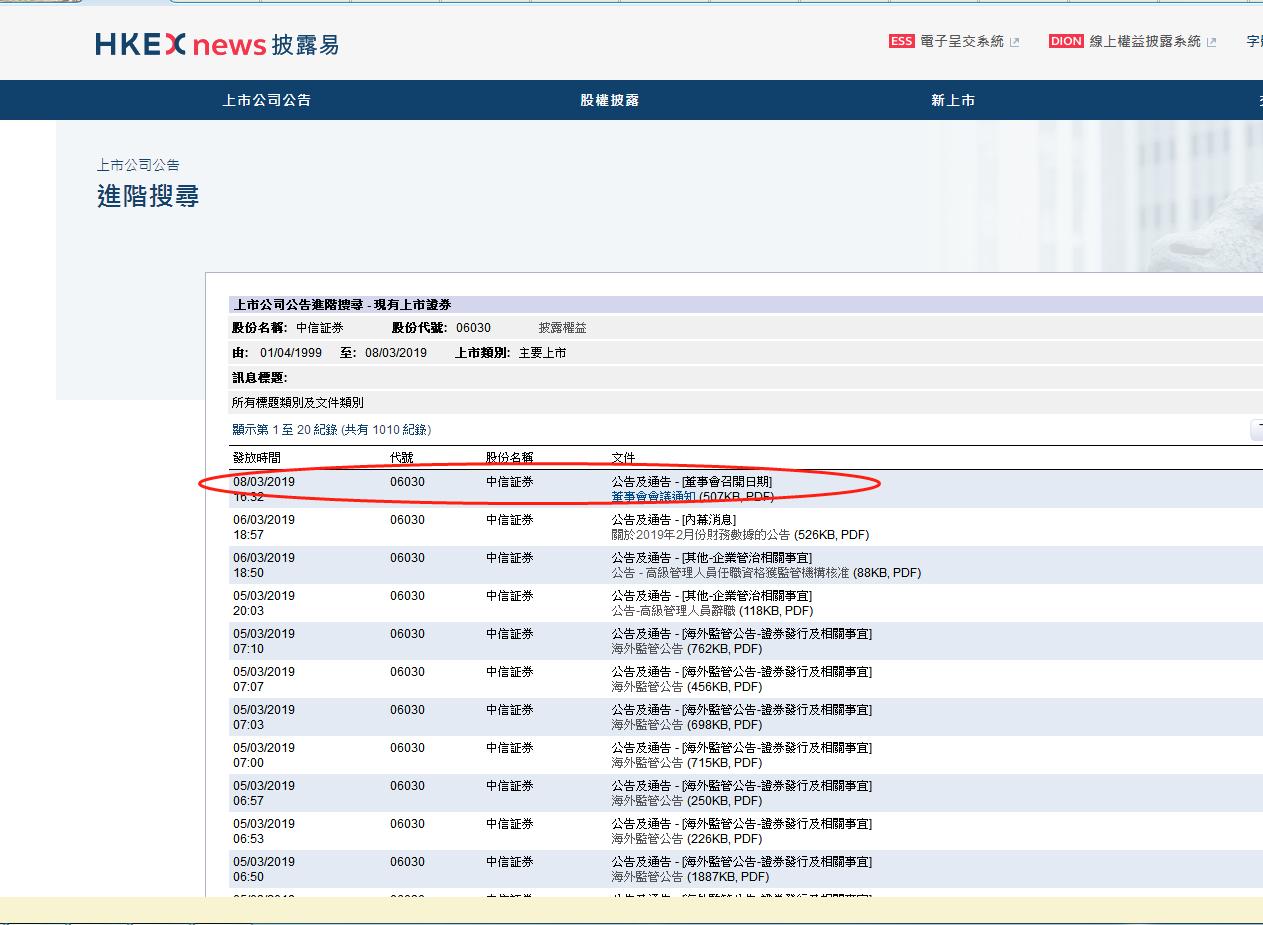Open the 股權披露 navigation menu

point(609,100)
